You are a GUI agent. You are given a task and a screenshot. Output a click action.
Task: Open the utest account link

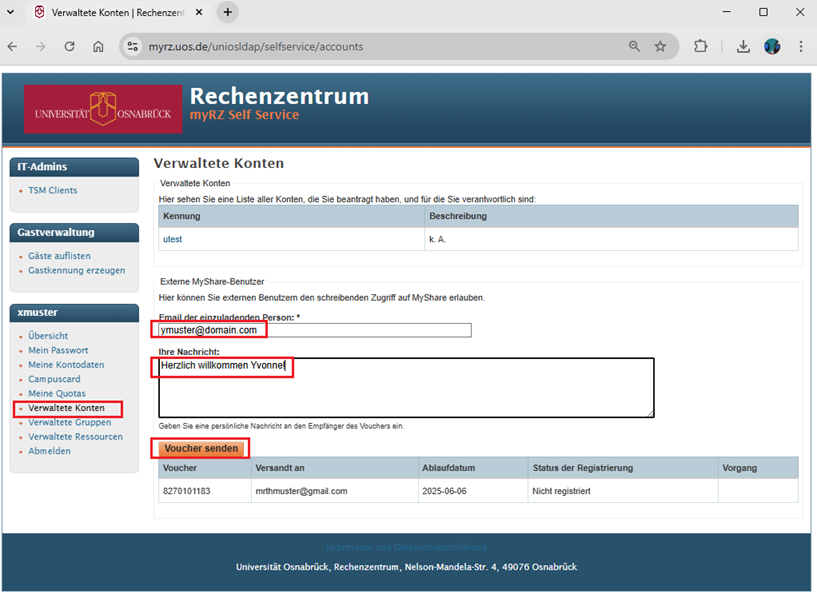click(x=172, y=240)
